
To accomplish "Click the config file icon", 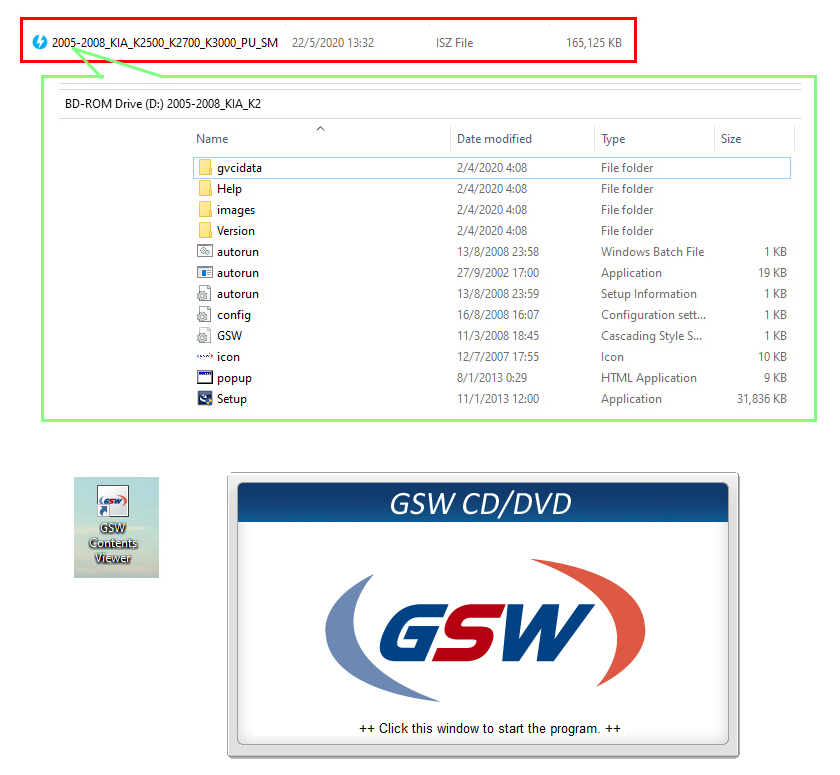I will coord(204,314).
